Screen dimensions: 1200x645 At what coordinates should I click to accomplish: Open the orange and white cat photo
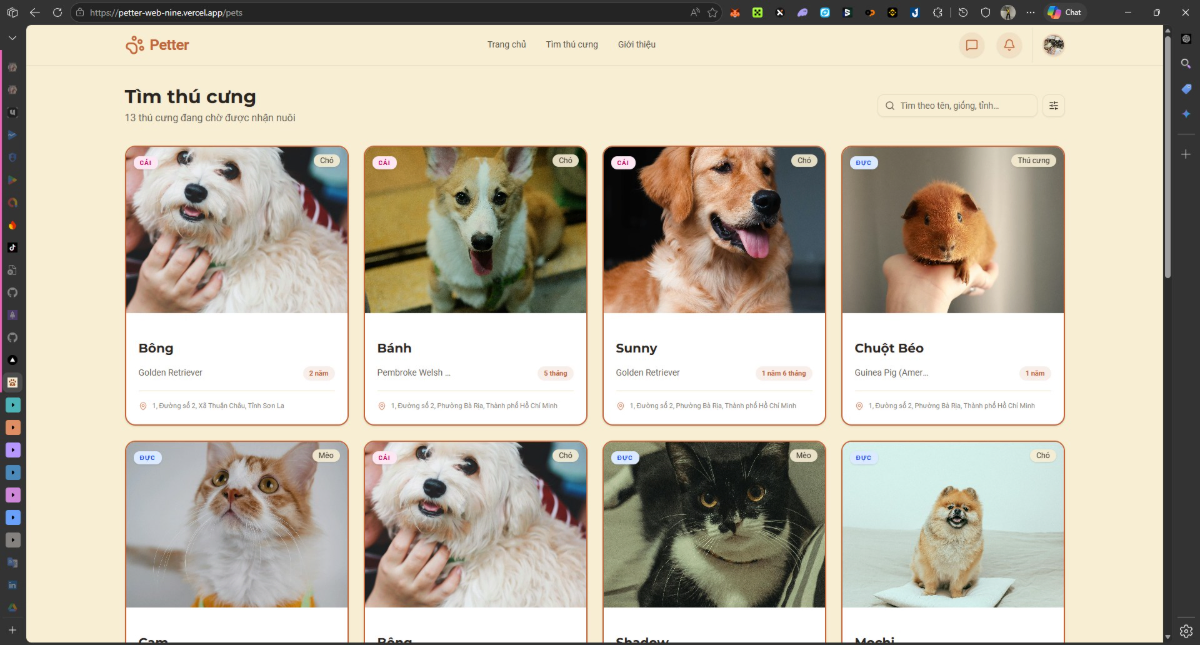tap(237, 525)
